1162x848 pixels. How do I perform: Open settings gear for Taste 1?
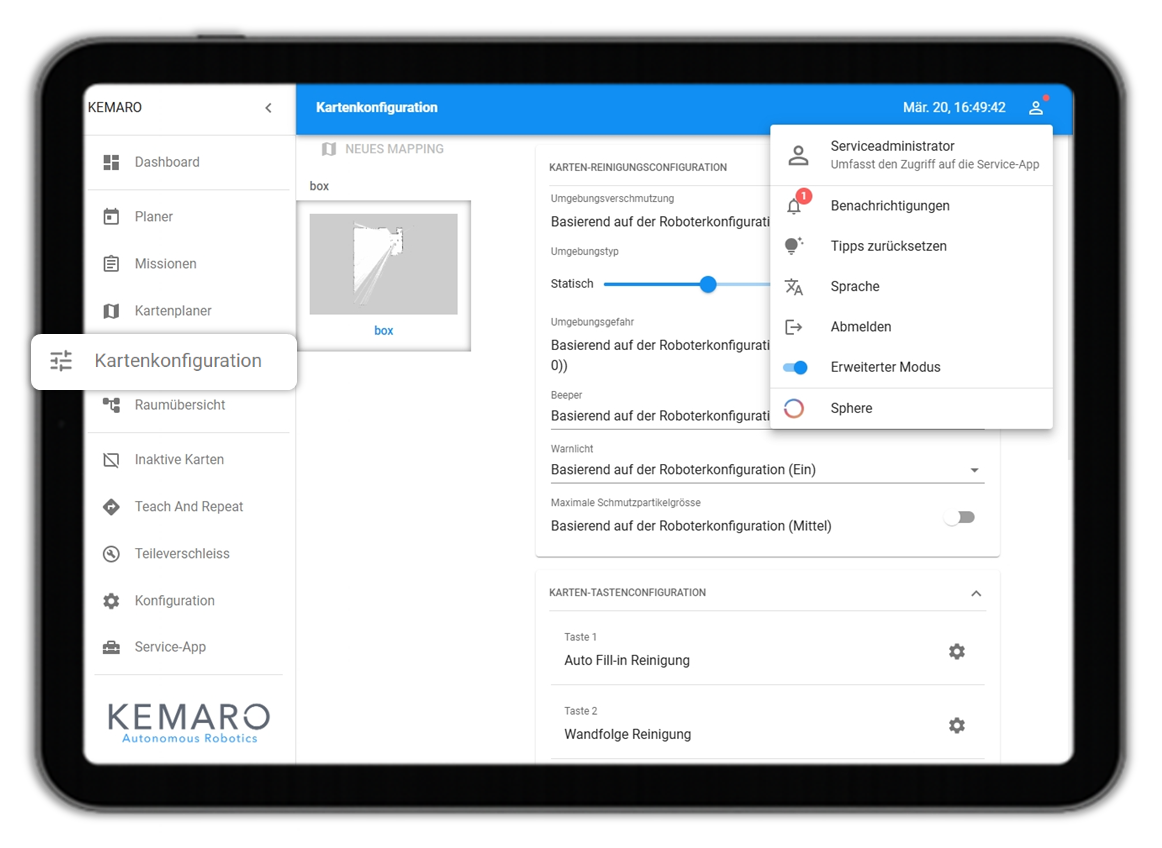[957, 652]
